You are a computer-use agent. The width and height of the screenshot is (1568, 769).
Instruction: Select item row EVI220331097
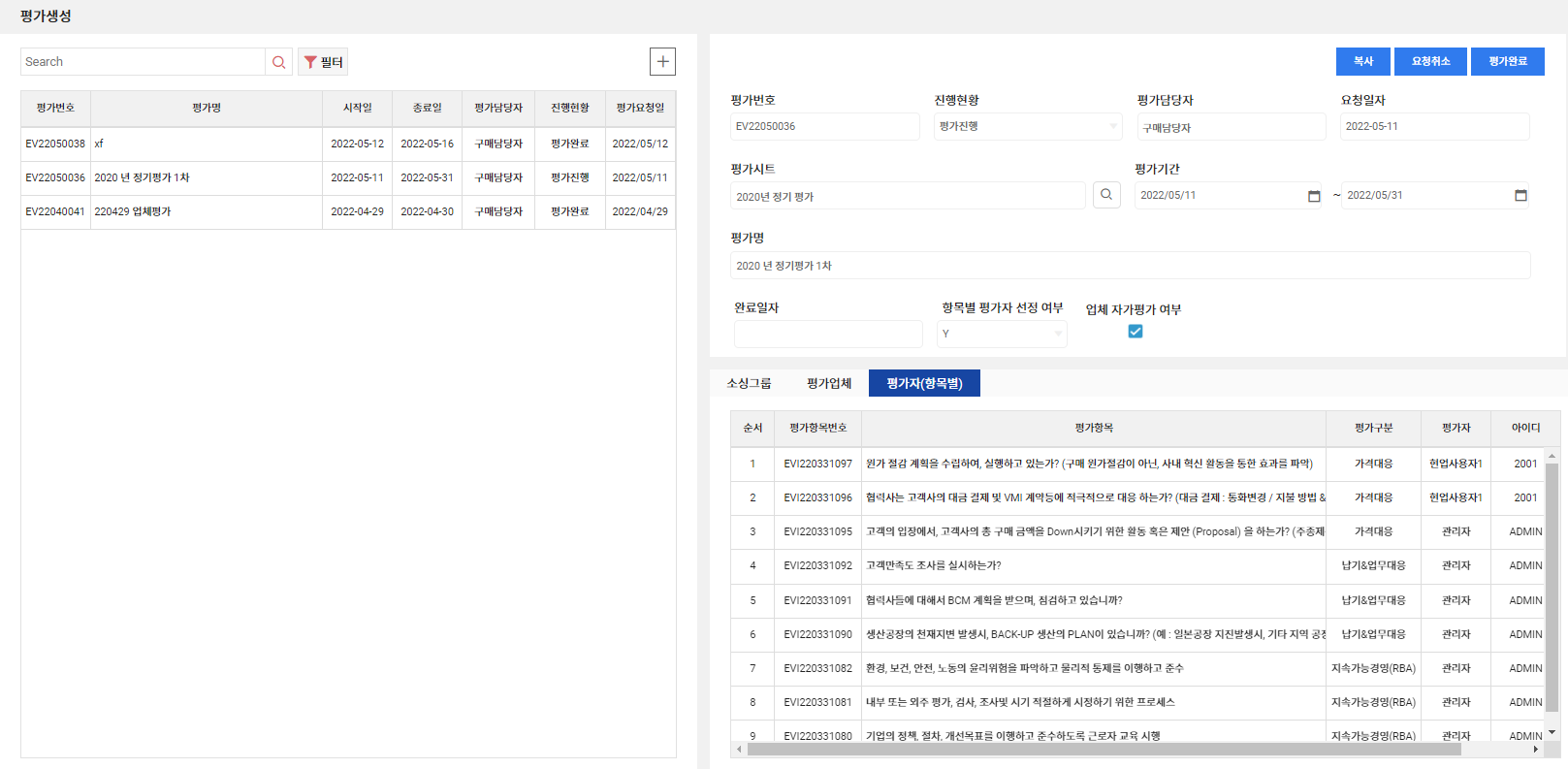[1137, 464]
